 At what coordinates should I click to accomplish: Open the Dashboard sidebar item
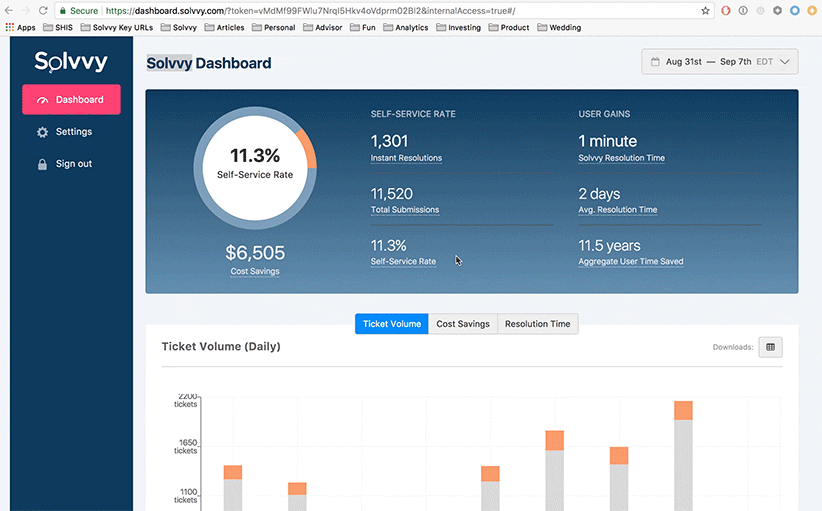coord(71,100)
